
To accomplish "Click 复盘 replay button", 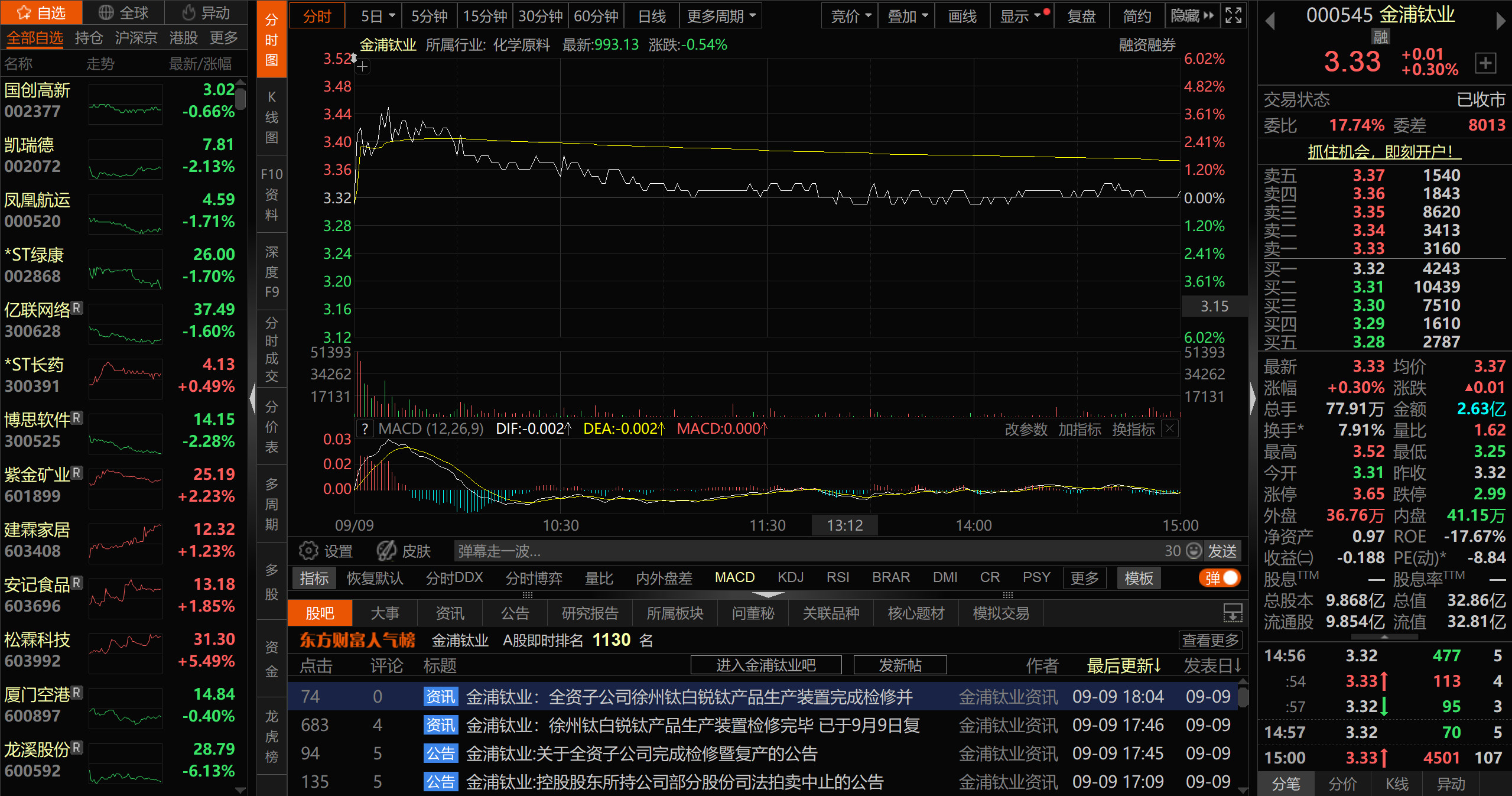I will click(x=1081, y=16).
